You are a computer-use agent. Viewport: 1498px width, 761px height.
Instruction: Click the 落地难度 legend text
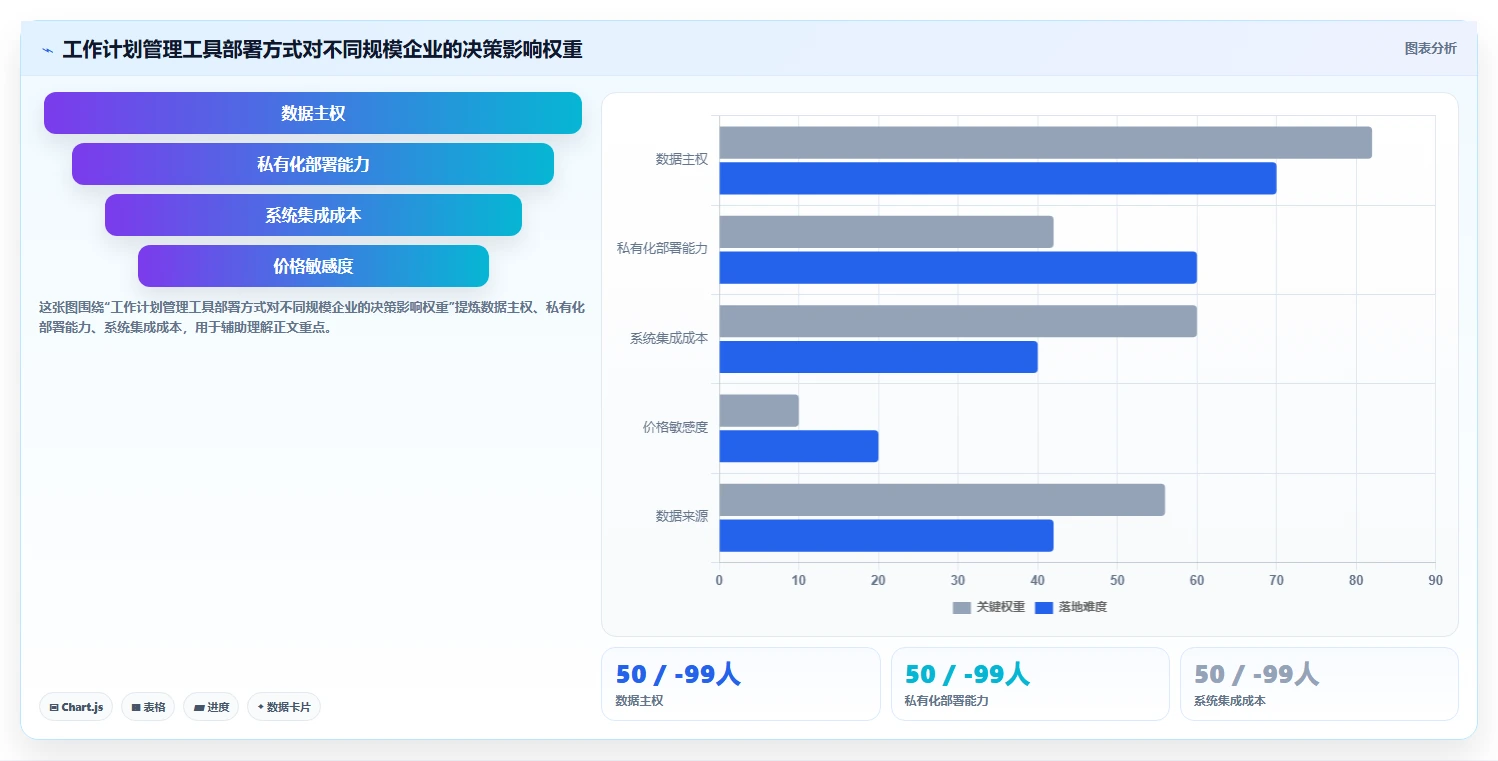tap(1083, 607)
